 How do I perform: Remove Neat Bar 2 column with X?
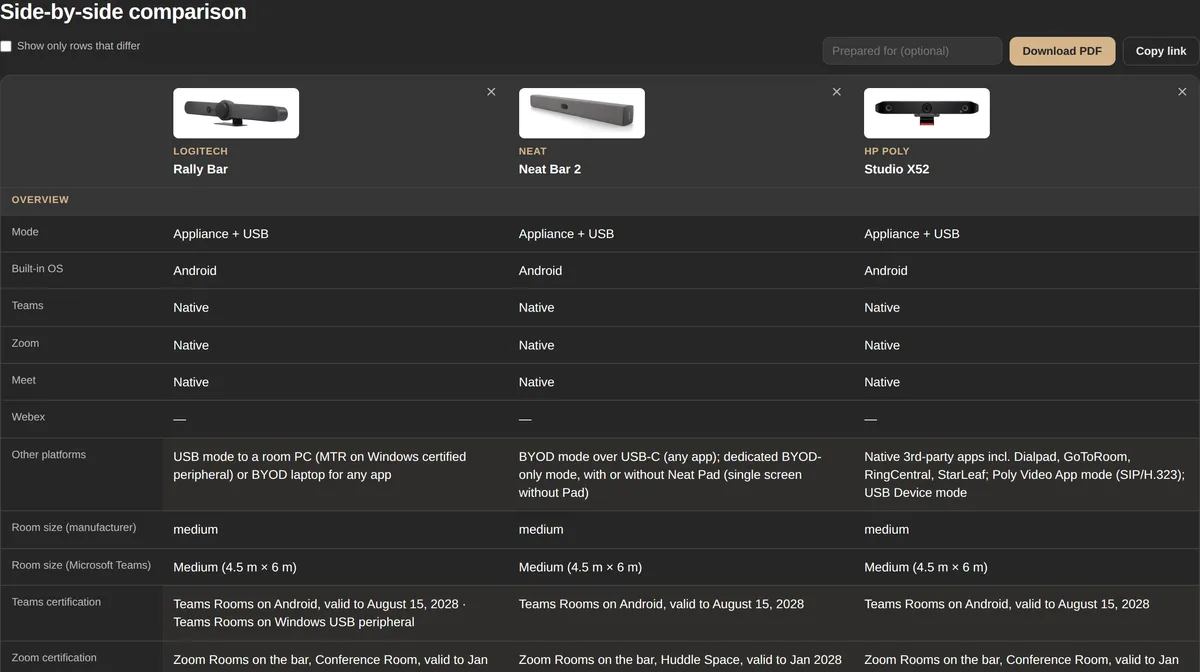point(837,92)
